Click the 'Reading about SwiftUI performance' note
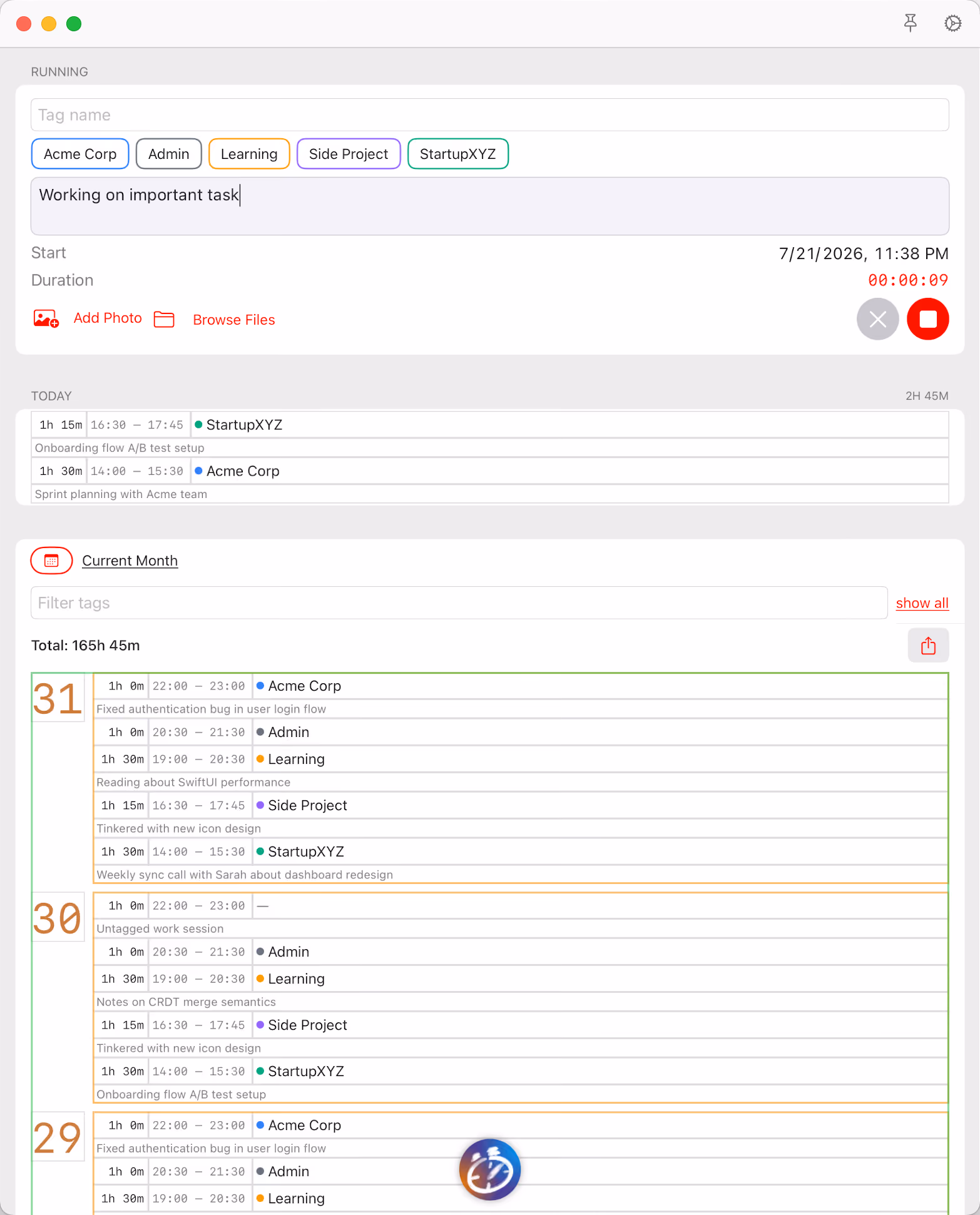The width and height of the screenshot is (980, 1215). click(193, 782)
